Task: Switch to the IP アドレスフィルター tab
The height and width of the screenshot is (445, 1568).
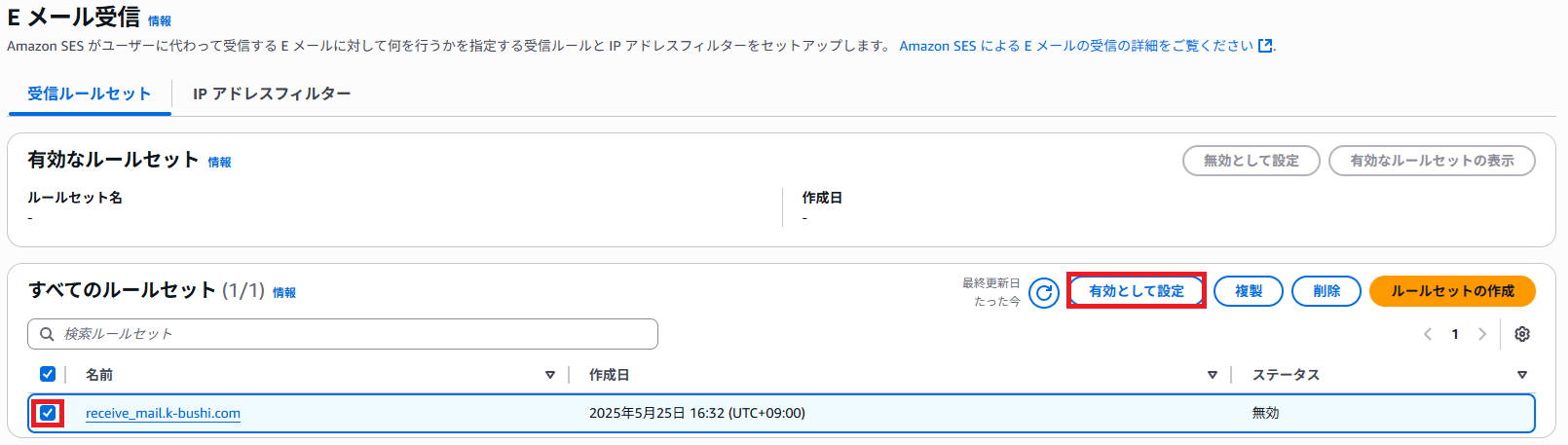Action: click(272, 93)
